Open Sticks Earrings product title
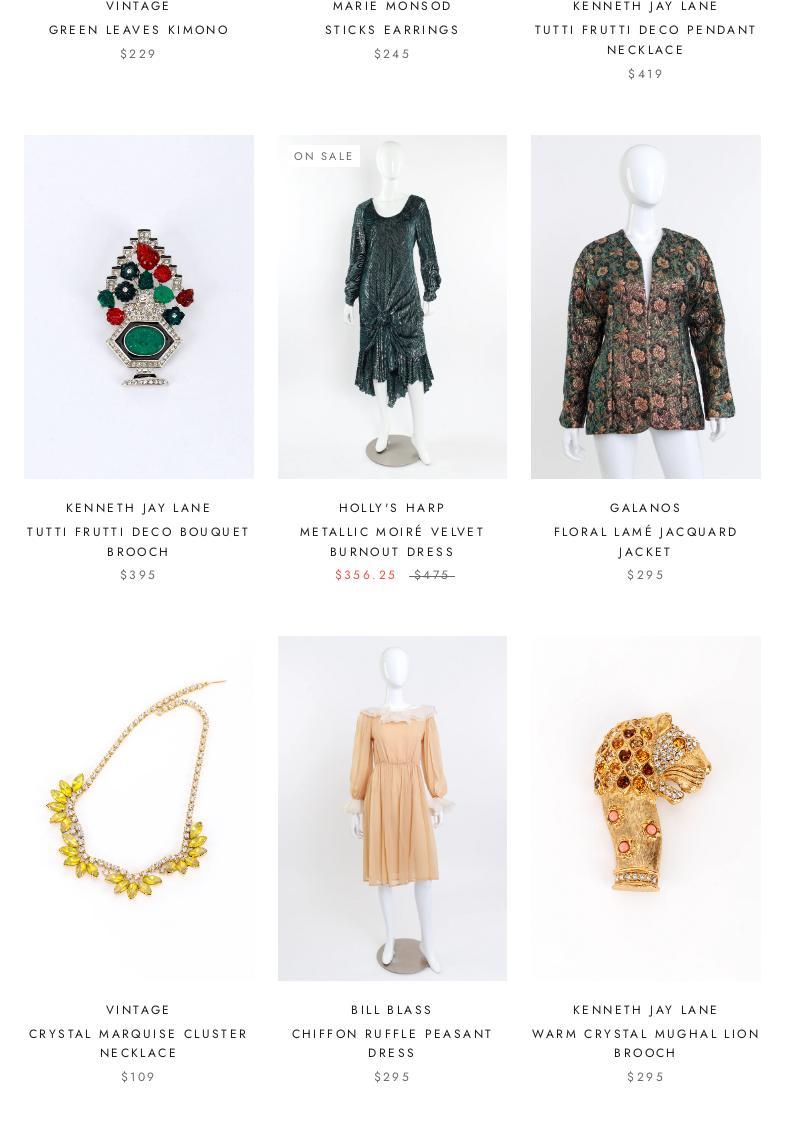This screenshot has height=1127, width=785. 392,30
